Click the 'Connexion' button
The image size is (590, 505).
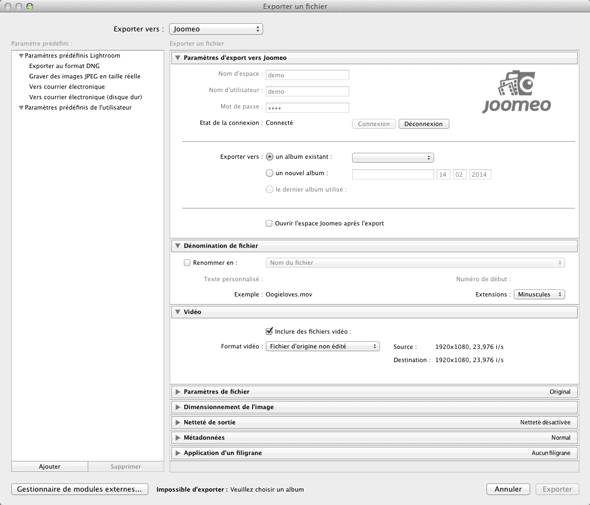click(x=374, y=124)
